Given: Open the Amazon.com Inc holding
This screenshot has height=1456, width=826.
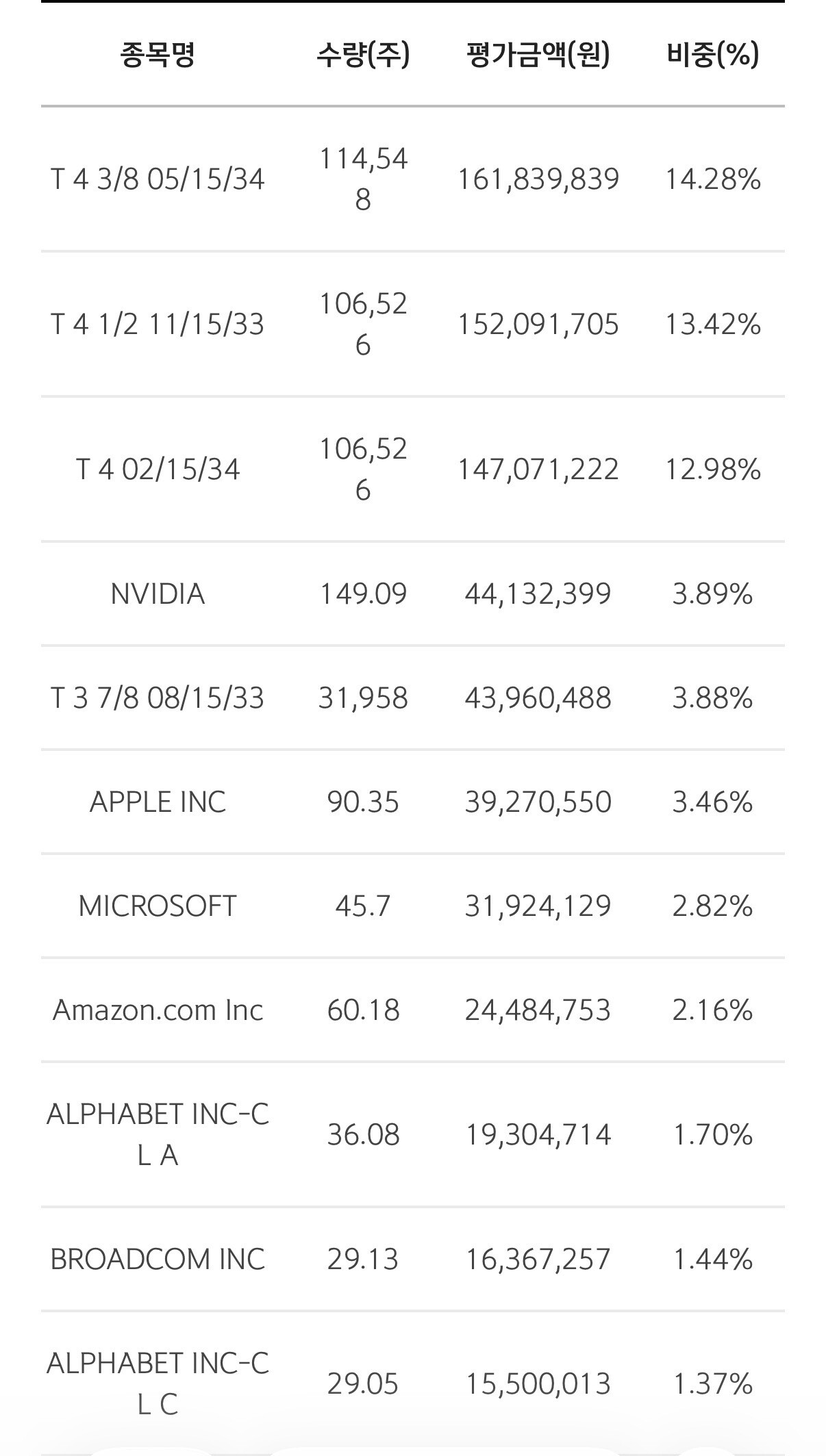Looking at the screenshot, I should (x=413, y=1010).
